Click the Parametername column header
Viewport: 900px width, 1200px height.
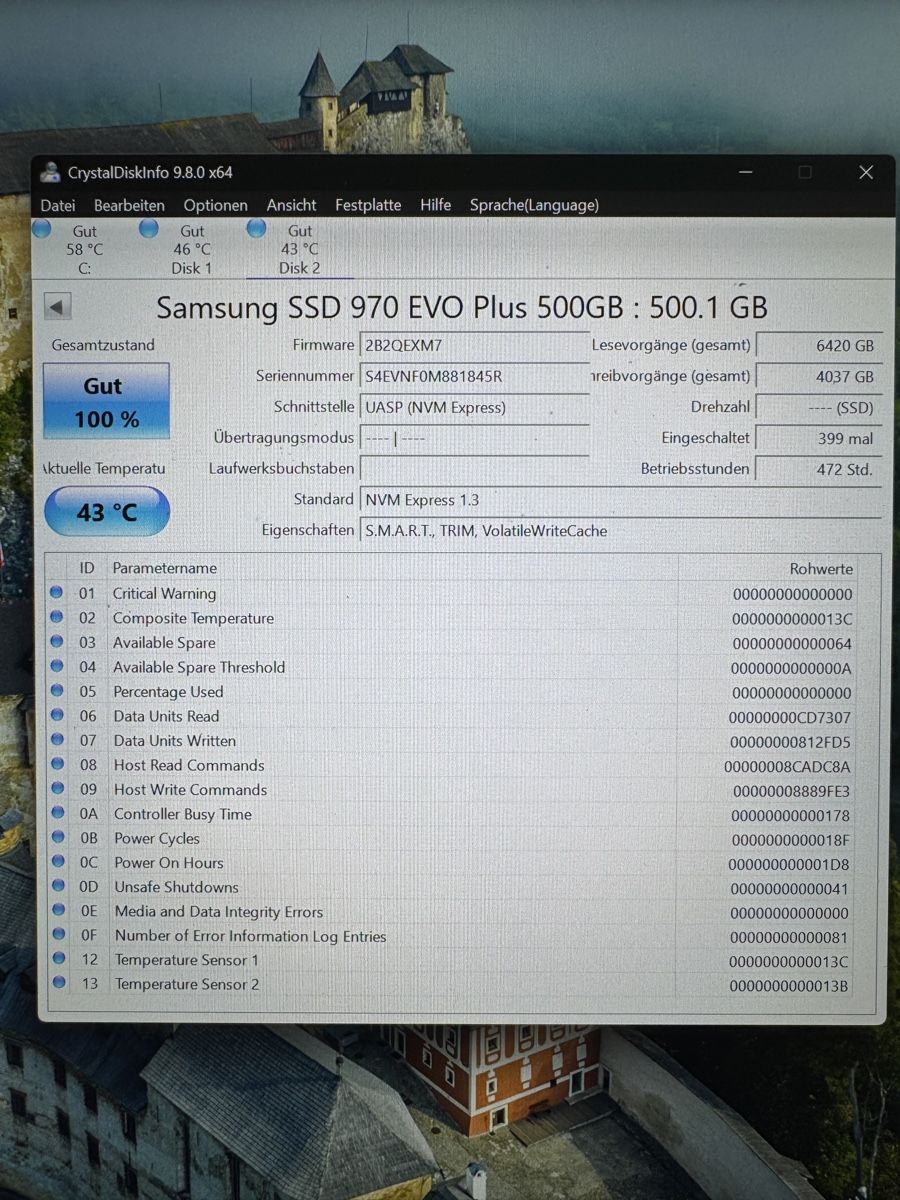[x=164, y=568]
